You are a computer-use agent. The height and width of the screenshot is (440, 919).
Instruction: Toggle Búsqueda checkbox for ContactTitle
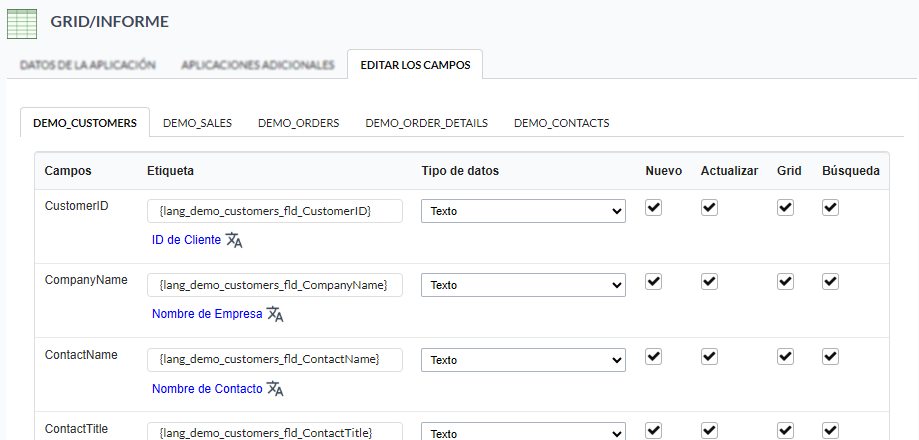click(x=830, y=431)
